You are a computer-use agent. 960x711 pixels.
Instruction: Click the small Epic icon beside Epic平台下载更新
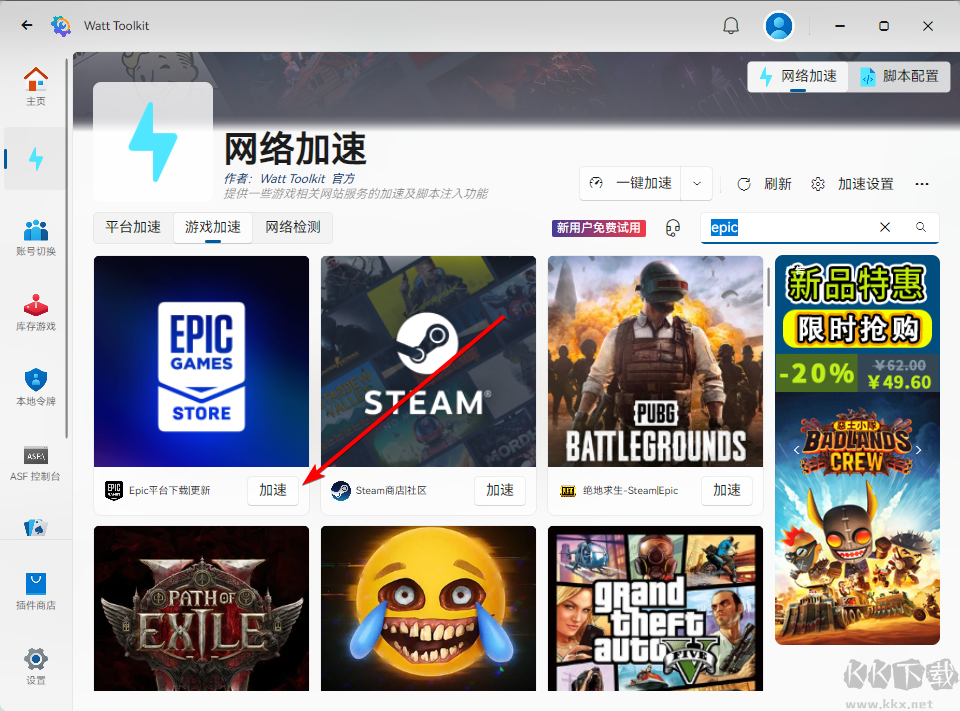(114, 491)
